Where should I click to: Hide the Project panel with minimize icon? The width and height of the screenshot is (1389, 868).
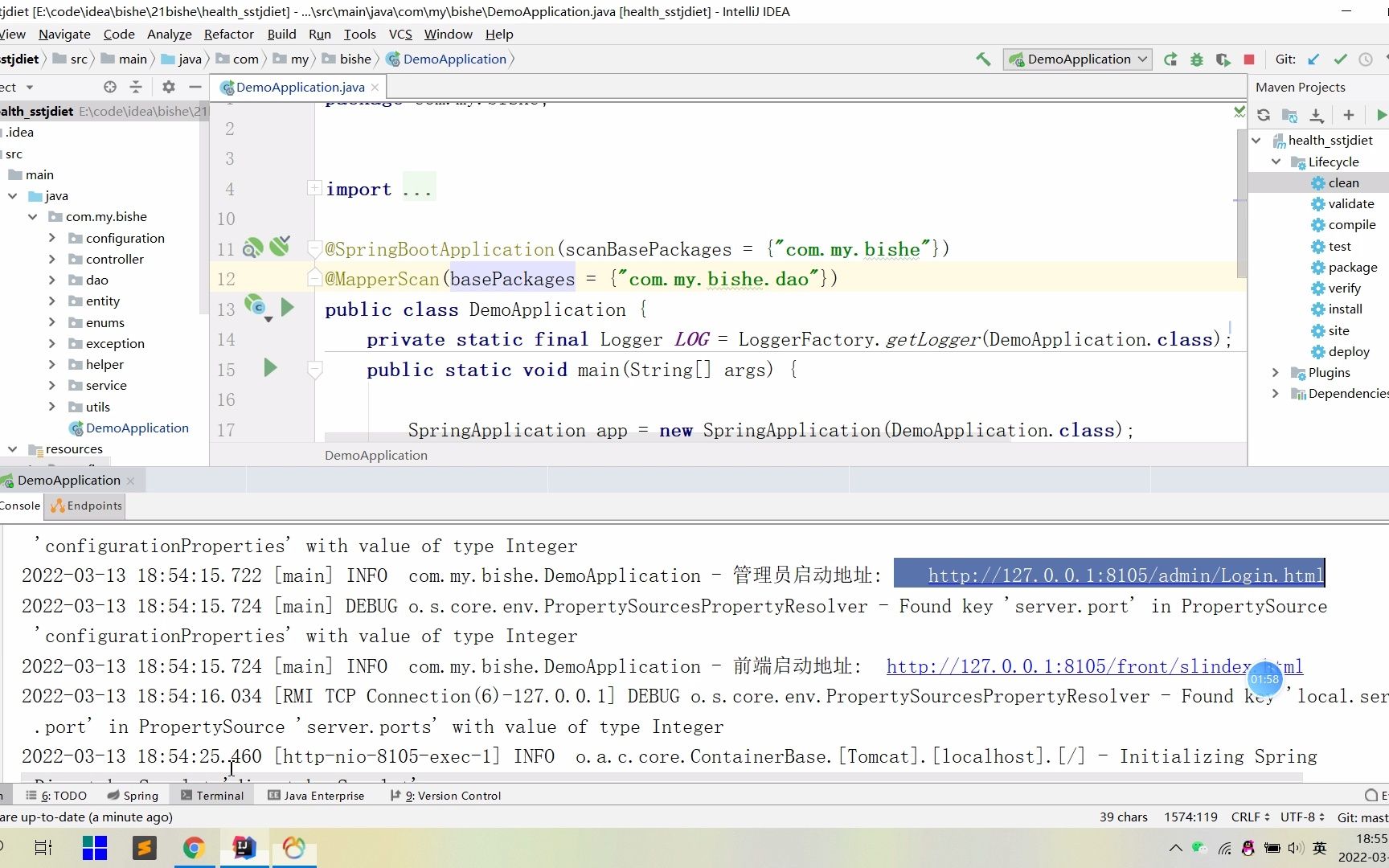click(x=195, y=87)
